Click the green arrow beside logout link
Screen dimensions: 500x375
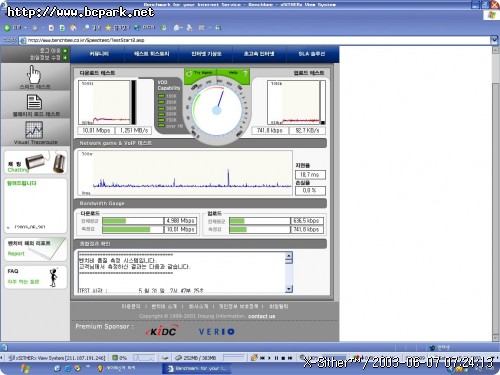[x=65, y=51]
